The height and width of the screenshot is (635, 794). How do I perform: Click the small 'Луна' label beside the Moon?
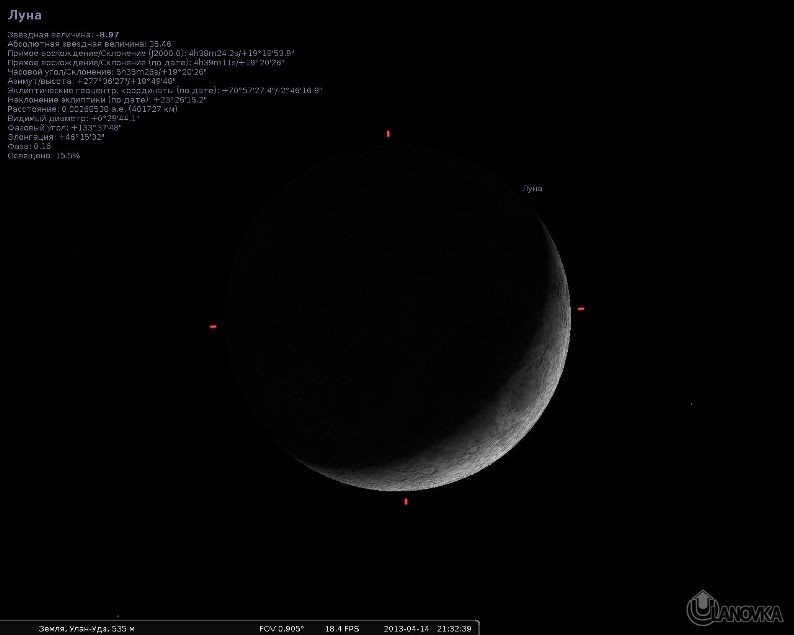coord(532,188)
